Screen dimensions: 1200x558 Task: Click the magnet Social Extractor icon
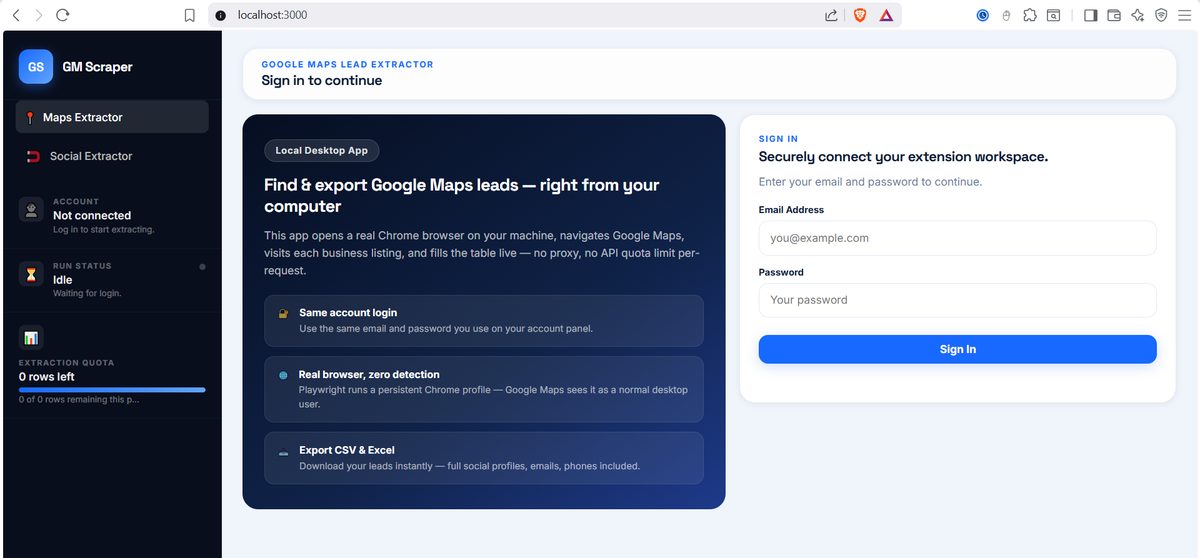(x=33, y=156)
